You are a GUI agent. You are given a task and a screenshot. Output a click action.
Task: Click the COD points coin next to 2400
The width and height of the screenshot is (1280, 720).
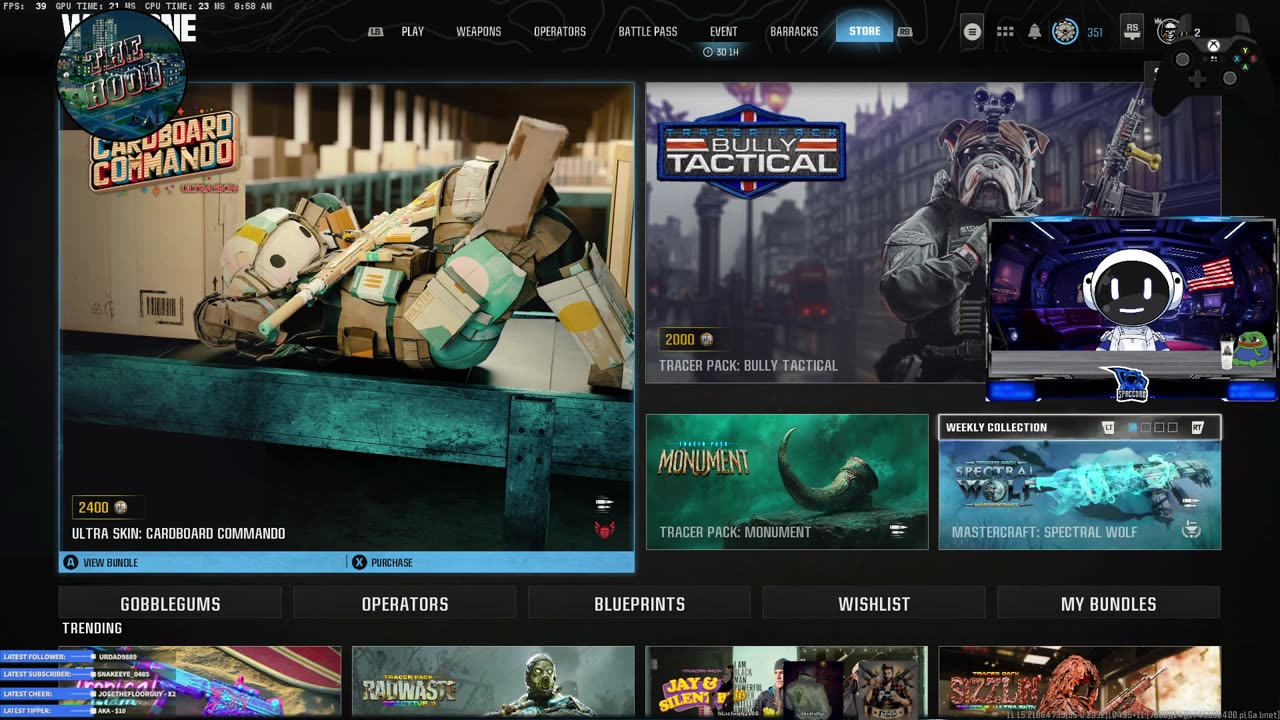pyautogui.click(x=121, y=507)
